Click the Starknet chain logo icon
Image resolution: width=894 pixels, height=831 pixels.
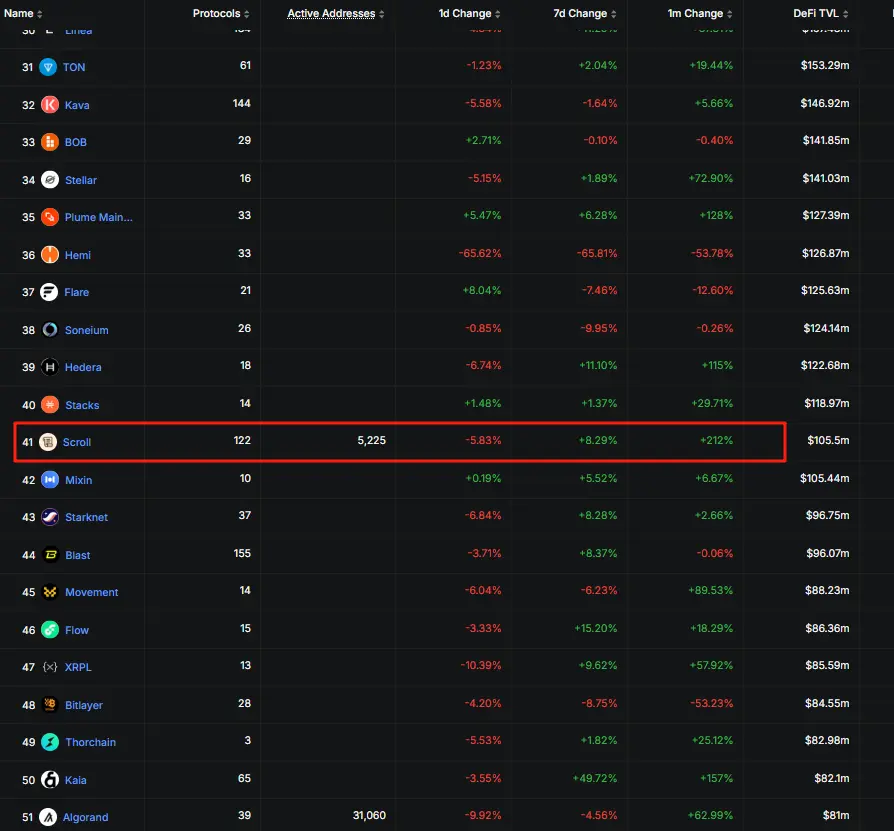(x=50, y=518)
